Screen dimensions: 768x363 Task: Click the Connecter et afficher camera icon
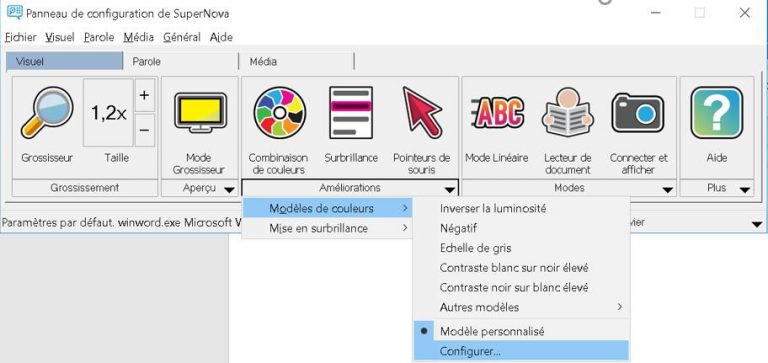coord(638,113)
